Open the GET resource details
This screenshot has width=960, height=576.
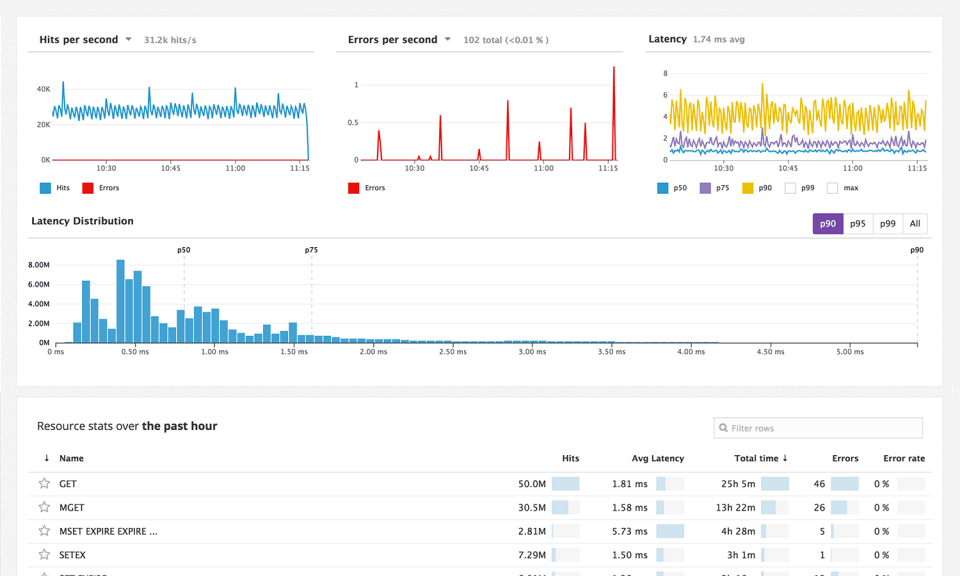coord(69,483)
